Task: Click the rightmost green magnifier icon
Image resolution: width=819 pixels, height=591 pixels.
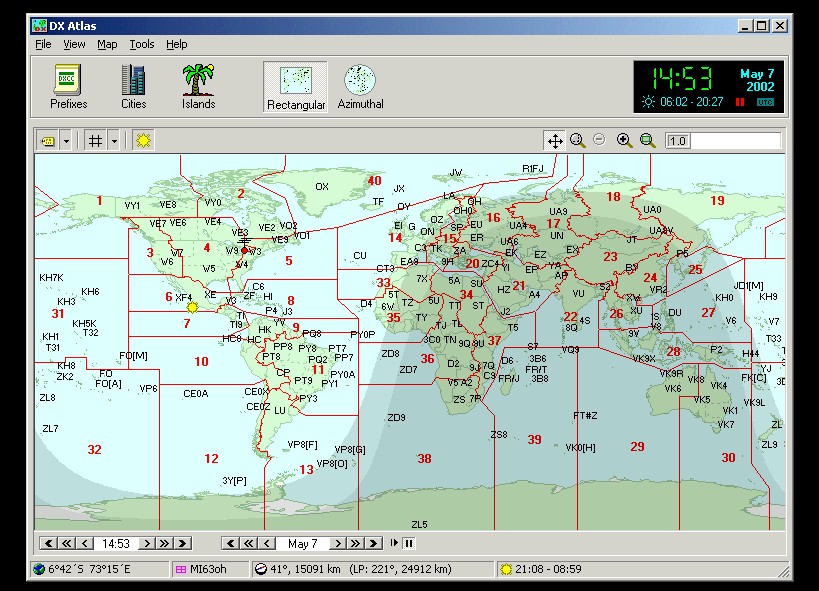Action: [648, 141]
